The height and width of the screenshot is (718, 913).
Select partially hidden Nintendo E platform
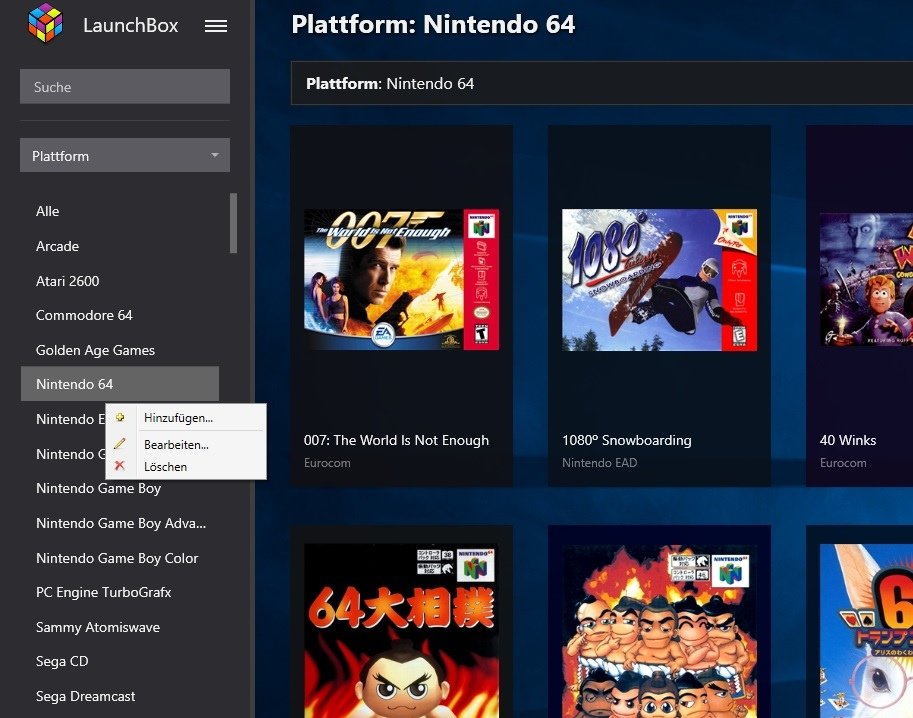(x=70, y=419)
